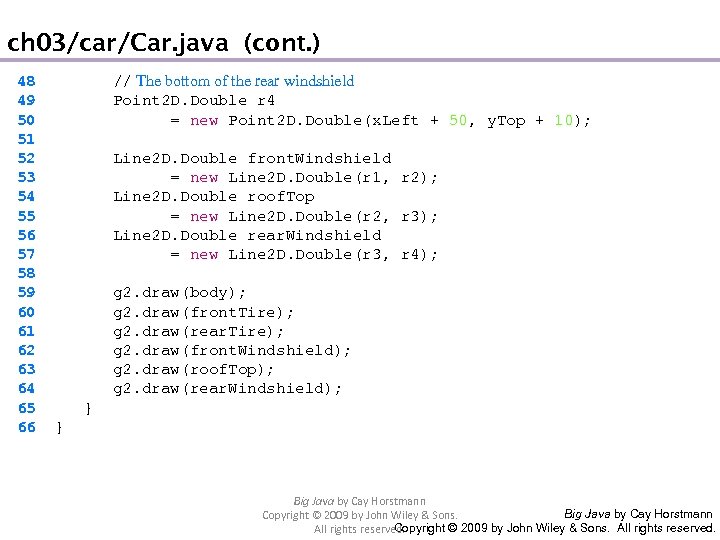Click line number 63
This screenshot has height=540, width=720.
26,369
